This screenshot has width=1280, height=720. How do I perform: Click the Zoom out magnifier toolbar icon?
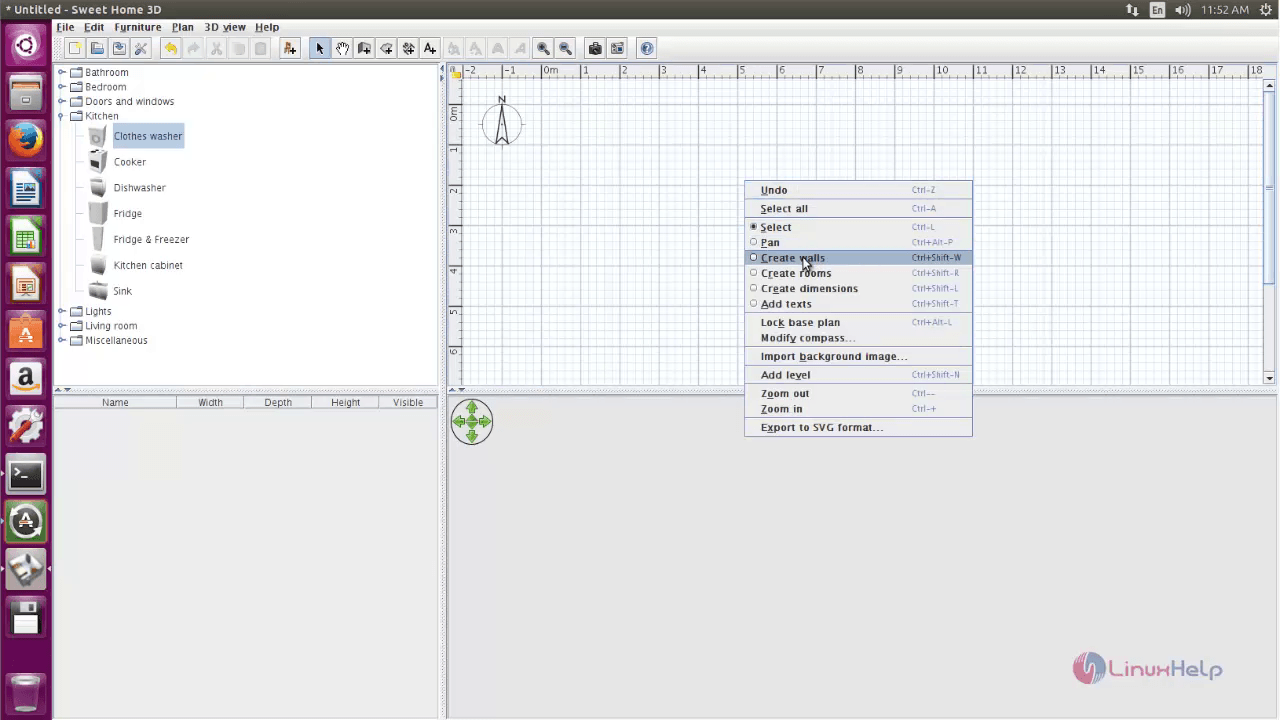(x=565, y=48)
